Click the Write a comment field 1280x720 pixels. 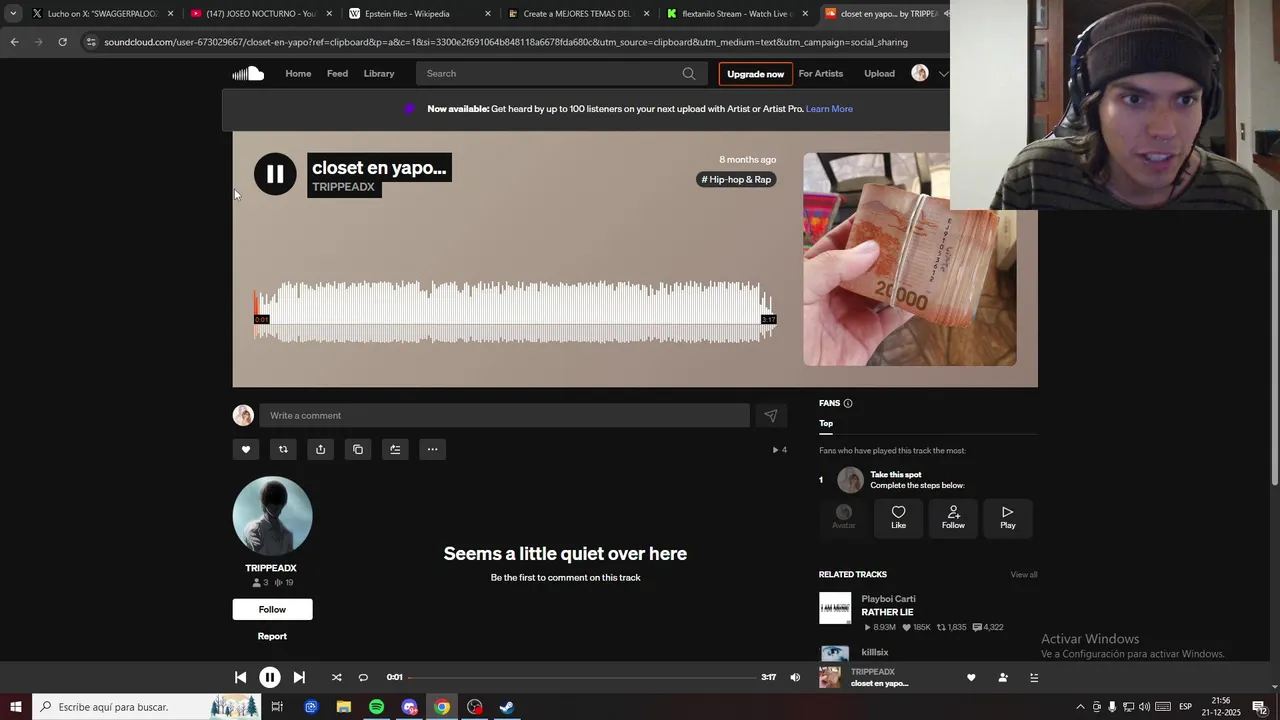(504, 416)
